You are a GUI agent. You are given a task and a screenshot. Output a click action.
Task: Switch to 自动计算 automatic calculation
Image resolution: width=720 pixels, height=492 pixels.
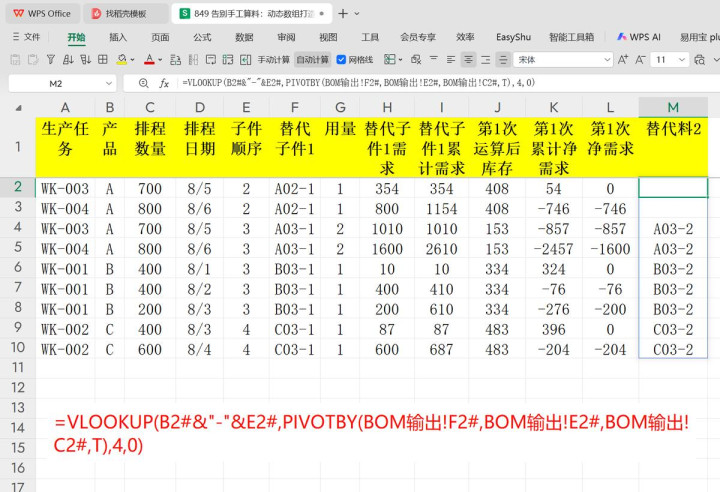[x=312, y=60]
